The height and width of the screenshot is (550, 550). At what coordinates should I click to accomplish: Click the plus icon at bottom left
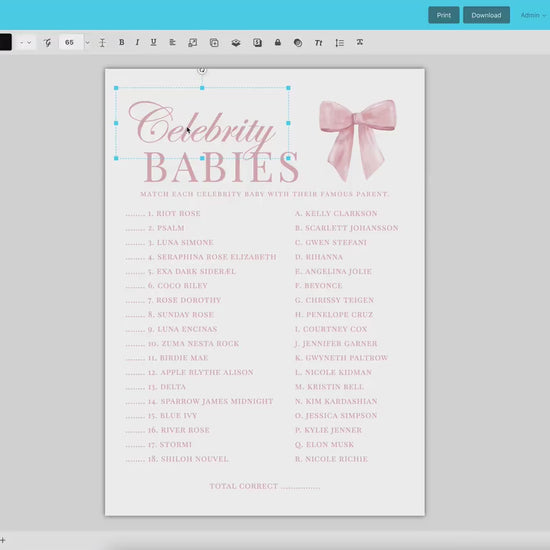tap(2, 540)
